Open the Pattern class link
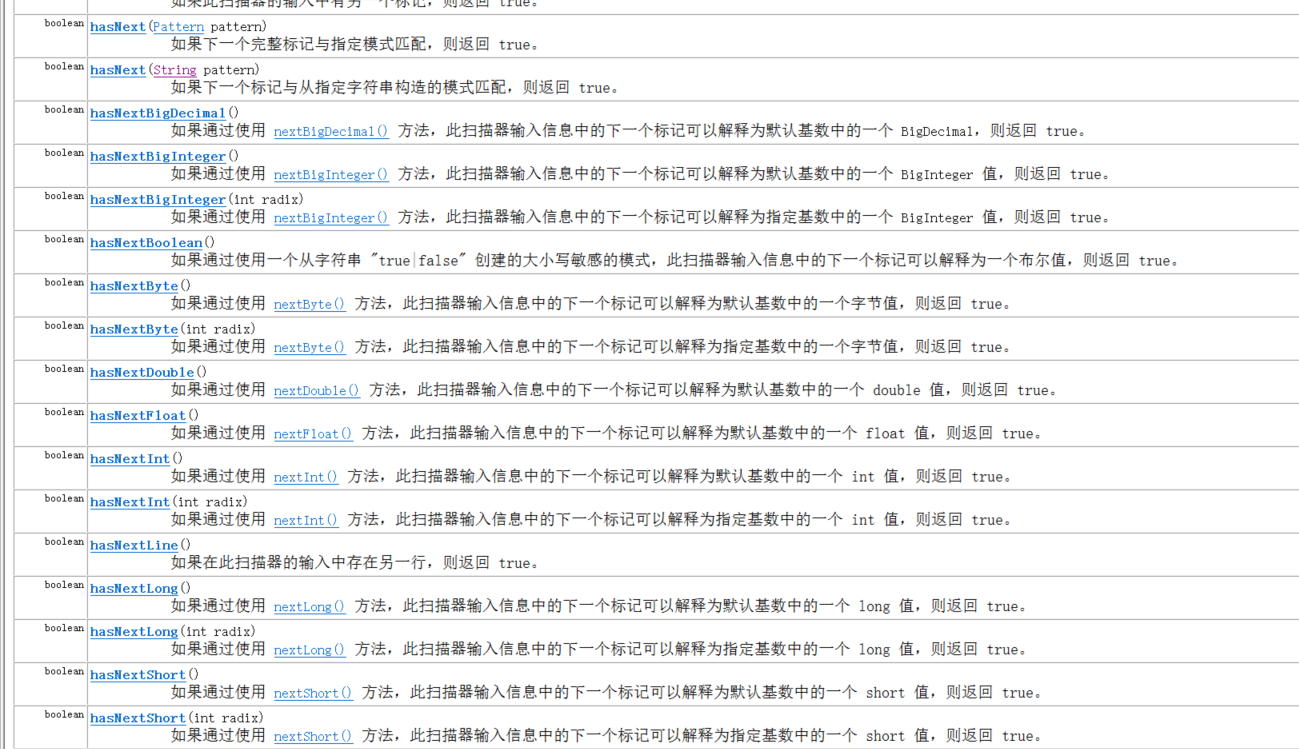 [x=177, y=27]
